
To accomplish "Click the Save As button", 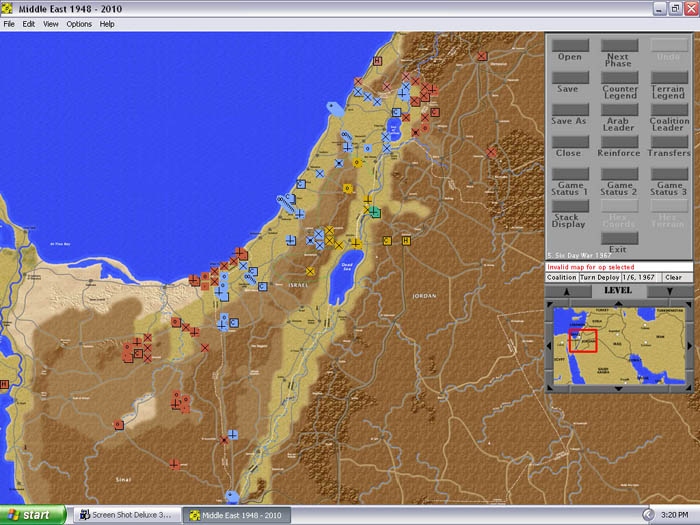I will [x=570, y=110].
